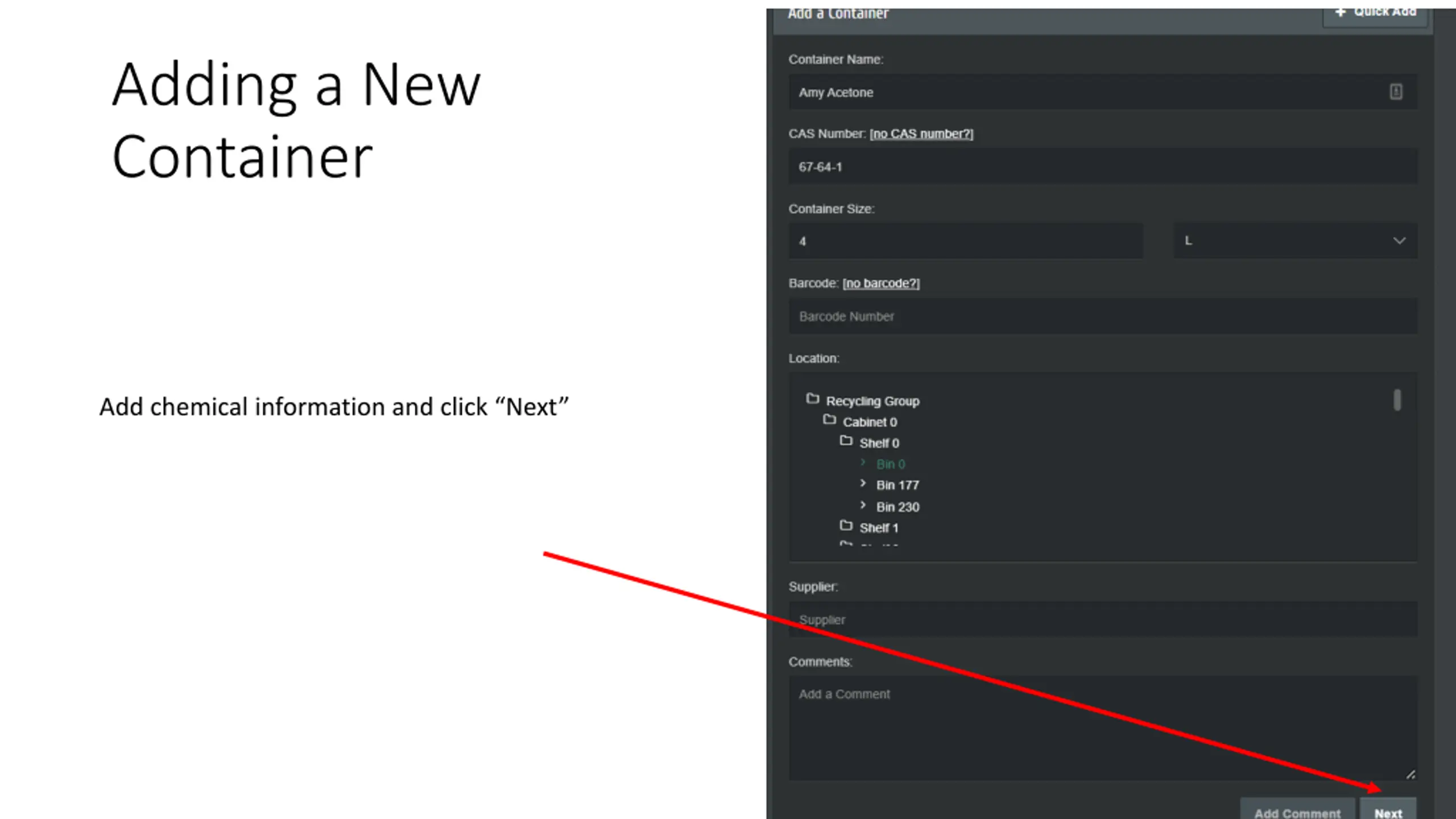Click the comment box resize handle

click(x=1410, y=775)
